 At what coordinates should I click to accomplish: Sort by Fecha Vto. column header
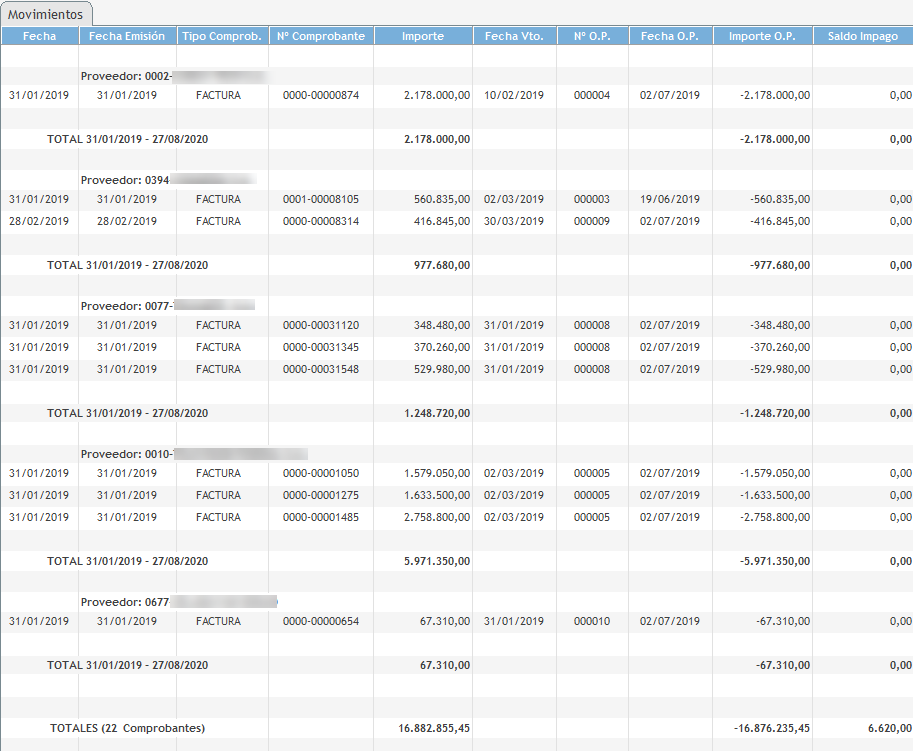(513, 36)
